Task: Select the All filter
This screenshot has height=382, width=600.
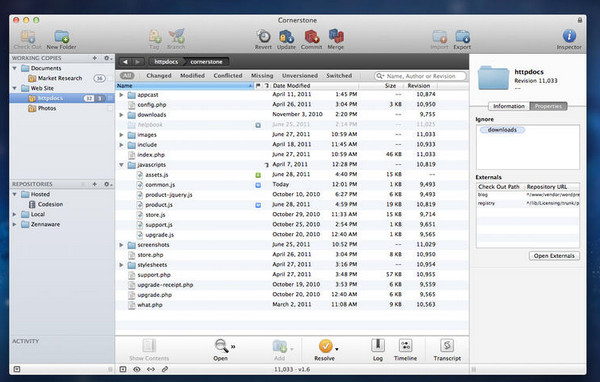Action: (x=127, y=76)
